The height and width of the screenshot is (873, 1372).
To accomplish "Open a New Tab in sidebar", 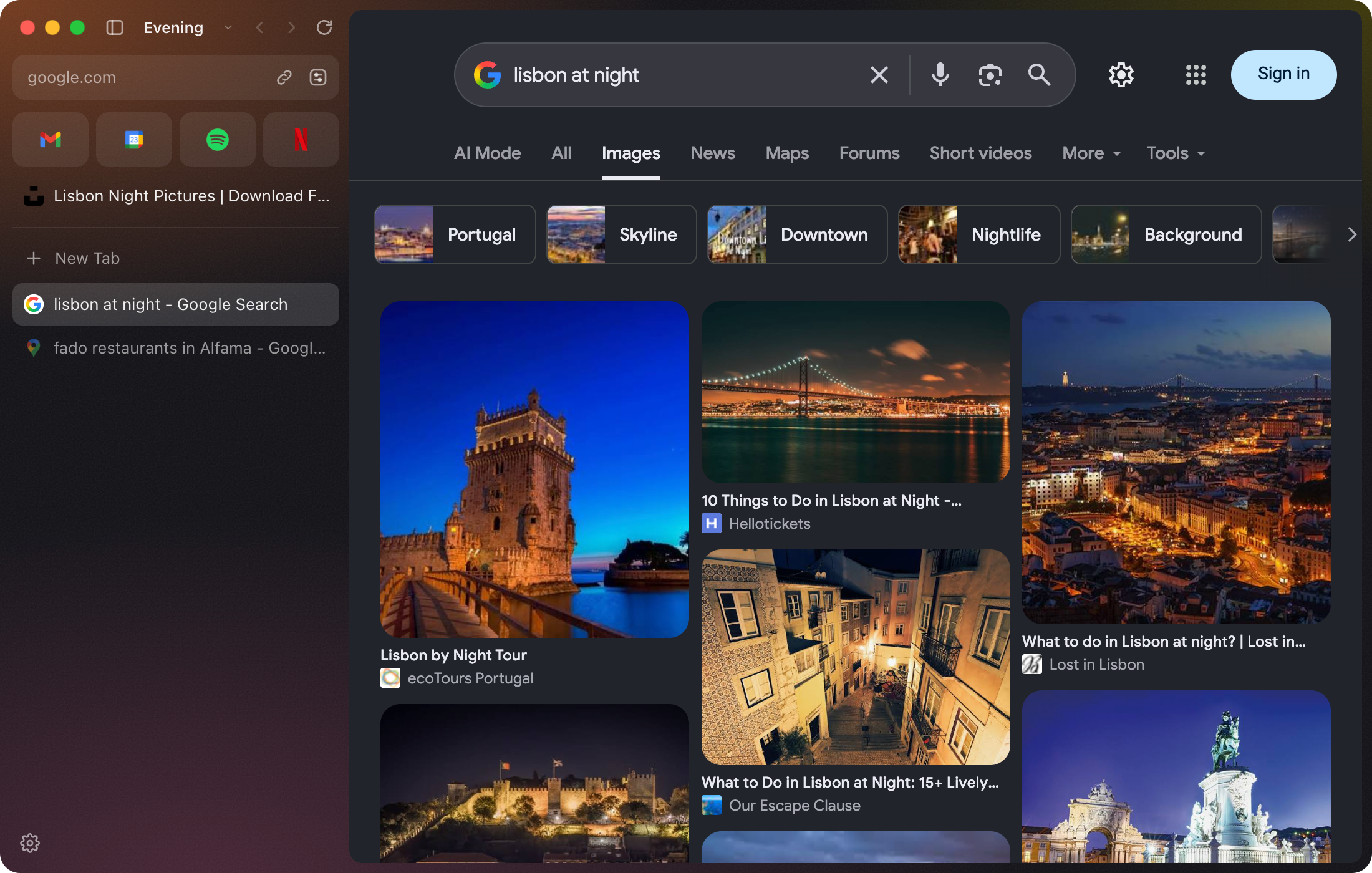I will [175, 258].
